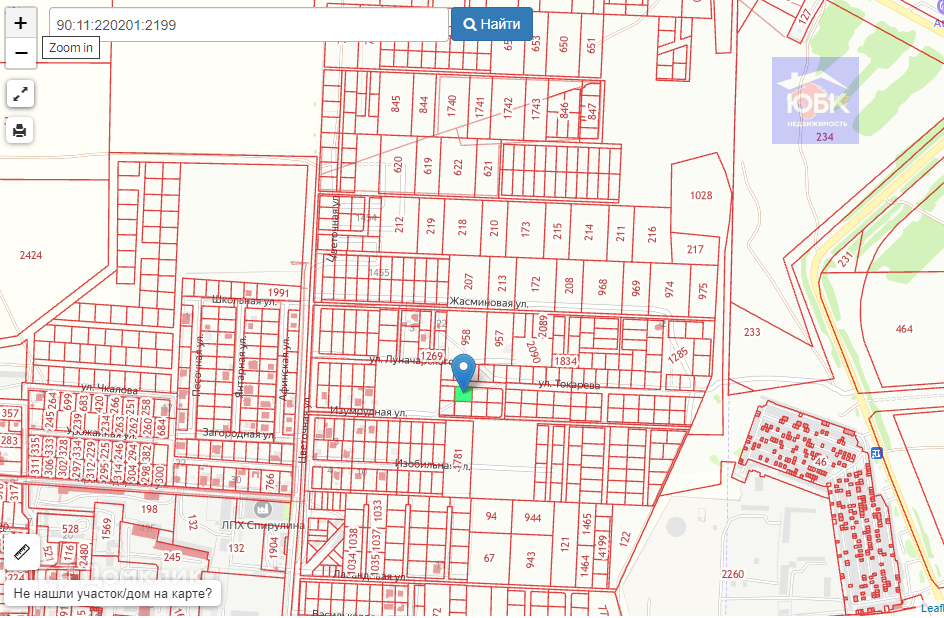Click the Жасминовая ул. street label
The height and width of the screenshot is (618, 944).
pyautogui.click(x=489, y=303)
